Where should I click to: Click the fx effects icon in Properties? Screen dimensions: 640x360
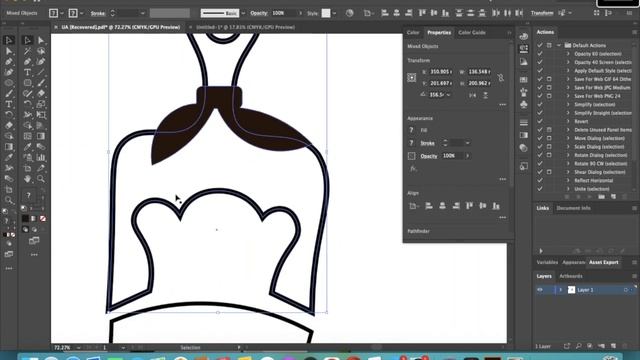(413, 169)
